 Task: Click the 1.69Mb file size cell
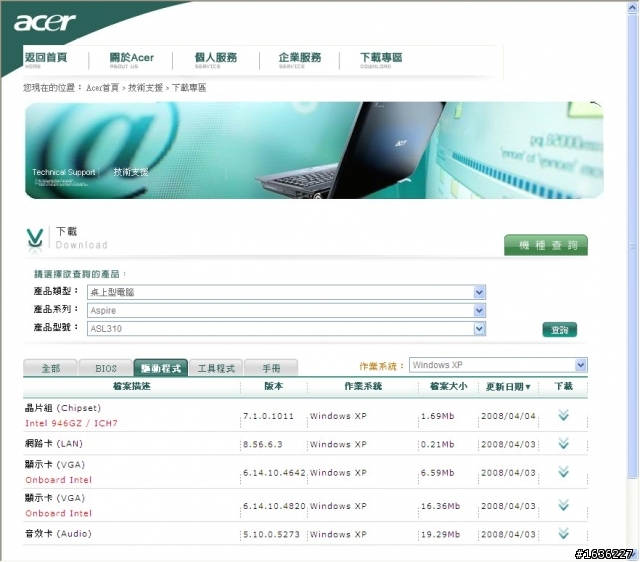point(438,416)
